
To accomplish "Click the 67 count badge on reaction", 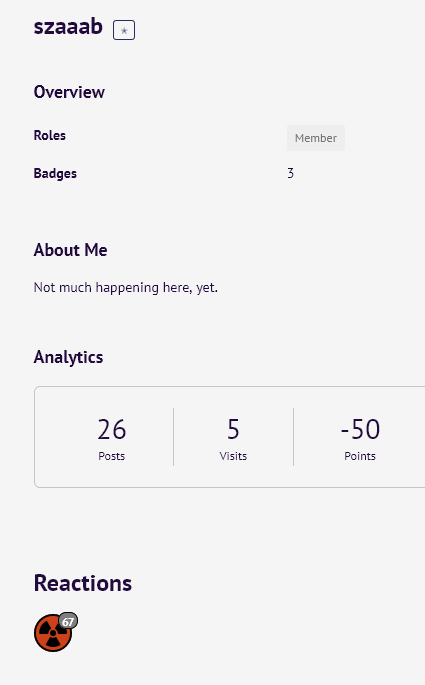I will [x=68, y=621].
